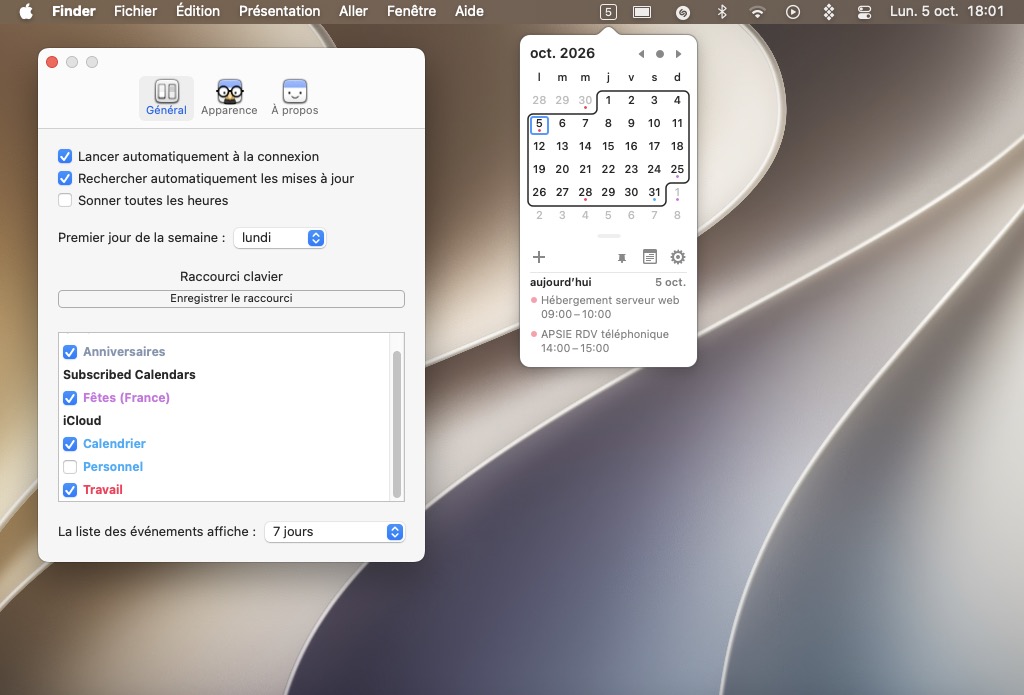Image resolution: width=1024 pixels, height=695 pixels.
Task: Switch to the Général preferences tab
Action: pos(166,97)
